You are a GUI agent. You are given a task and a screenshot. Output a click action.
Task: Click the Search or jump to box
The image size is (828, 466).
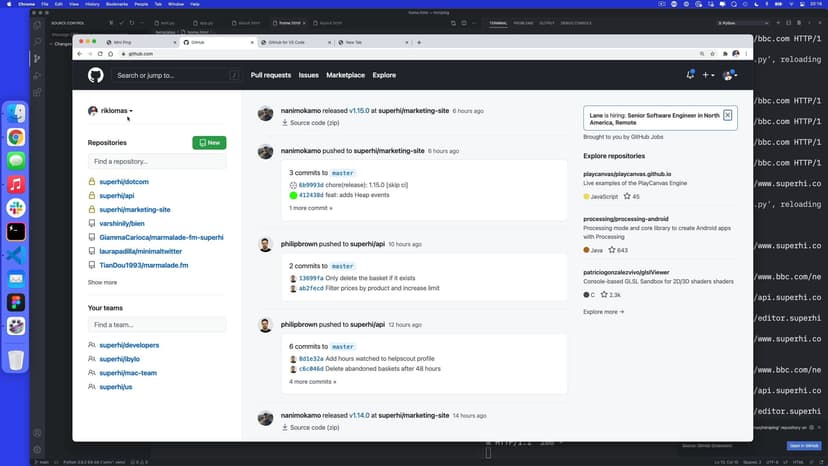pos(176,75)
